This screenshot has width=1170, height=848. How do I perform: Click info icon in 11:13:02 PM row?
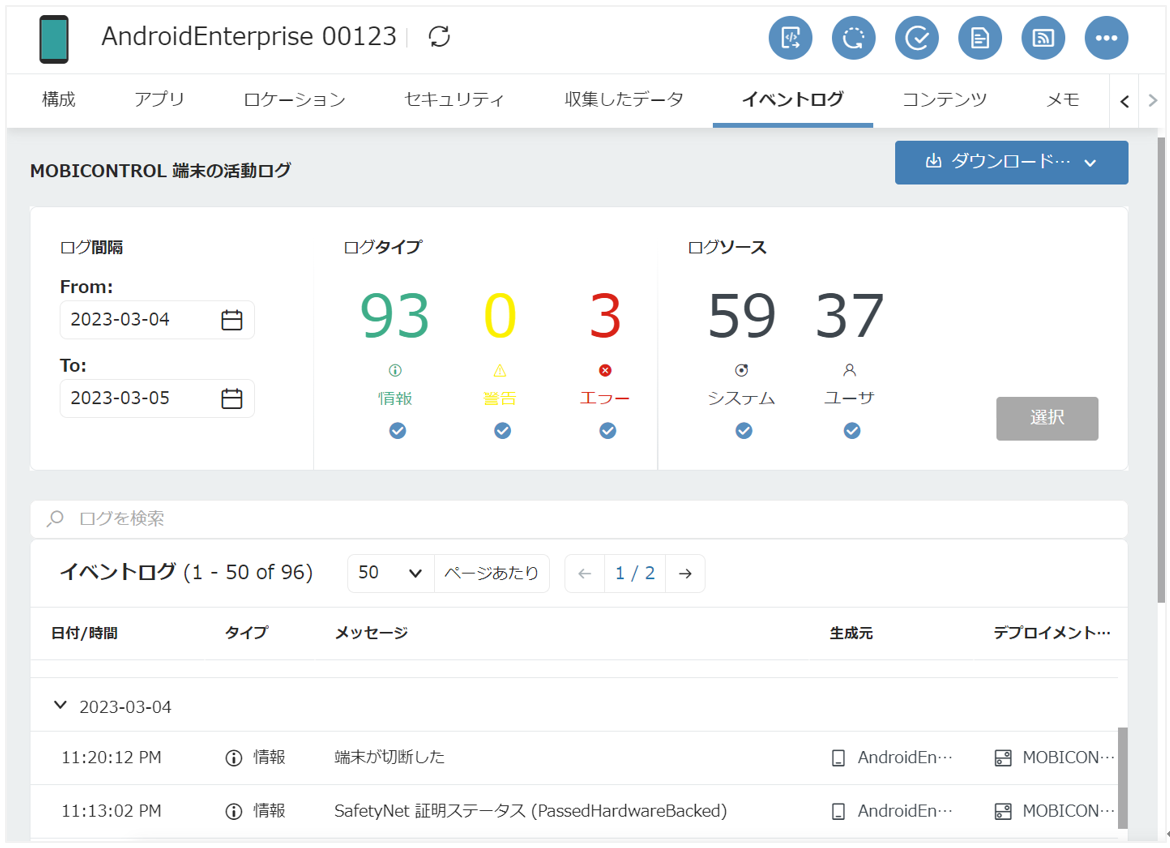(234, 811)
